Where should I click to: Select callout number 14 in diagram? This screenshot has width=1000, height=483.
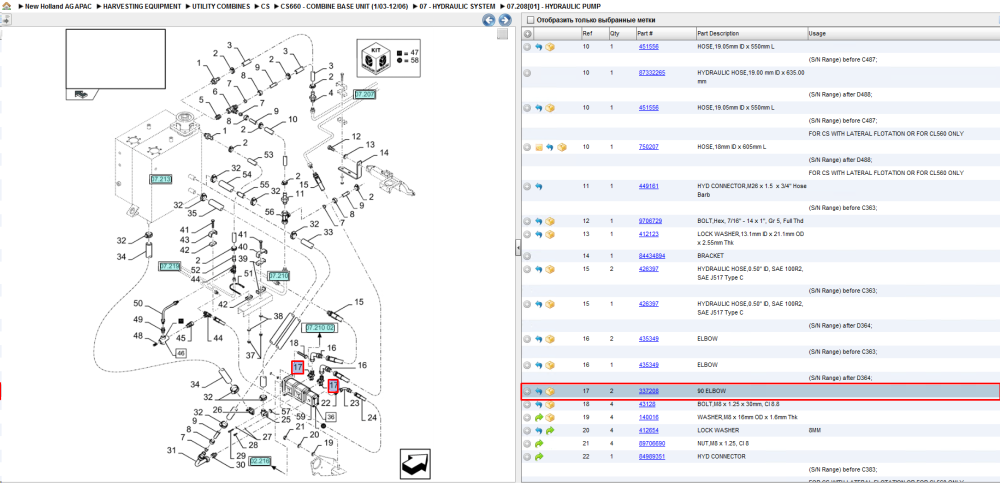384,153
